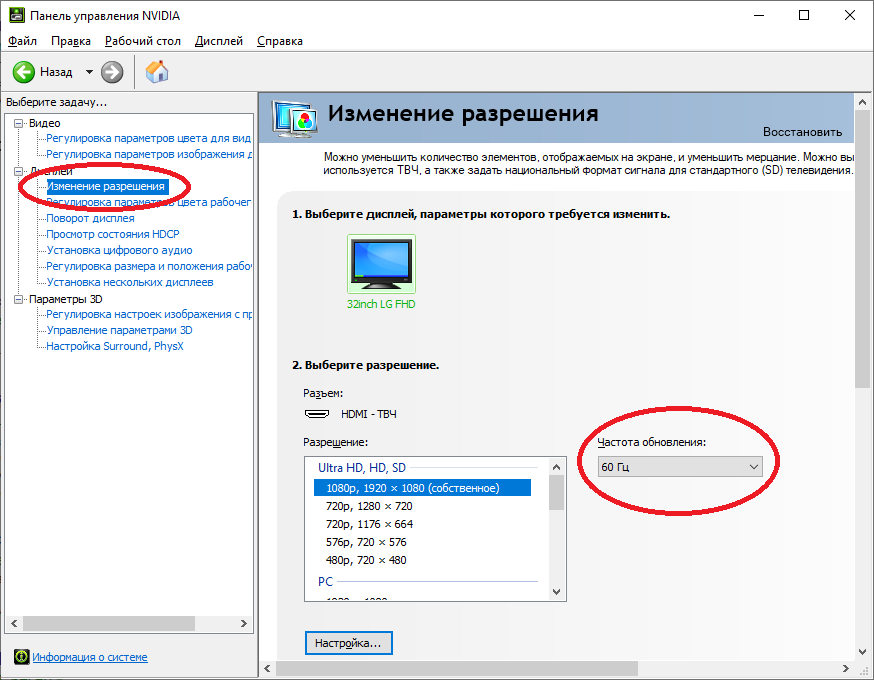874x680 pixels.
Task: Open Управление параметрами 3D tree item
Action: click(x=119, y=330)
